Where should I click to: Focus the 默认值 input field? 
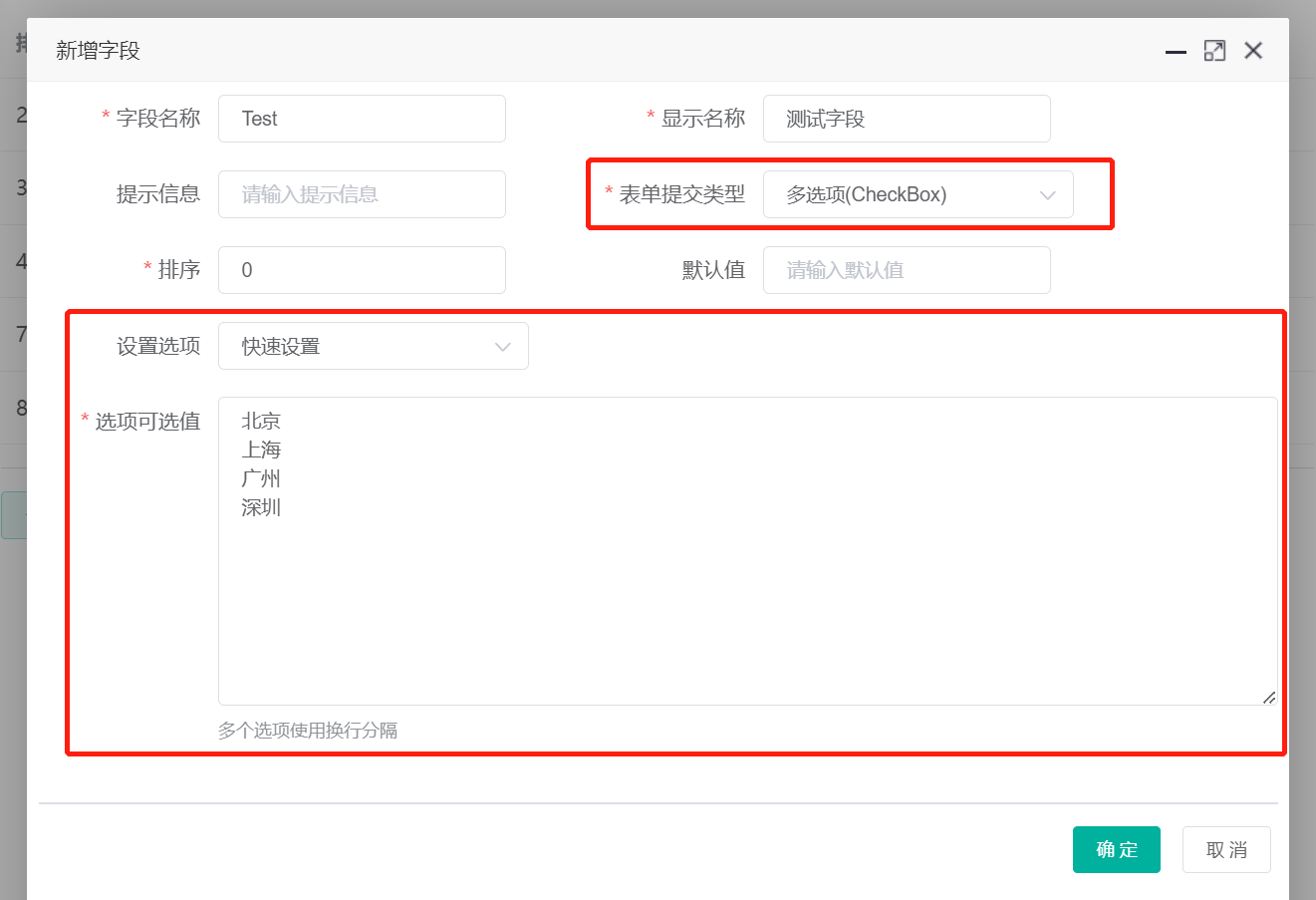click(907, 270)
